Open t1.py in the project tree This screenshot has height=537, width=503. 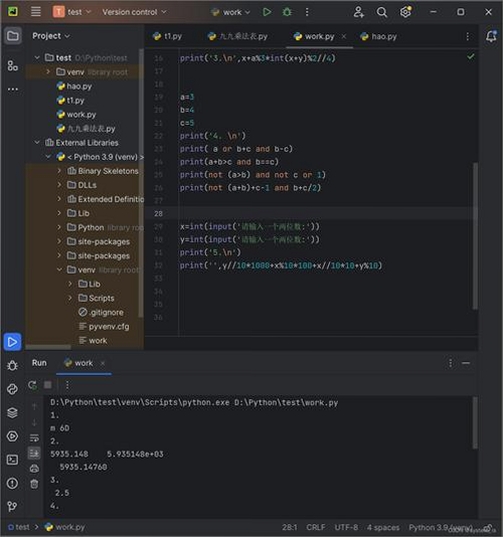(75, 100)
